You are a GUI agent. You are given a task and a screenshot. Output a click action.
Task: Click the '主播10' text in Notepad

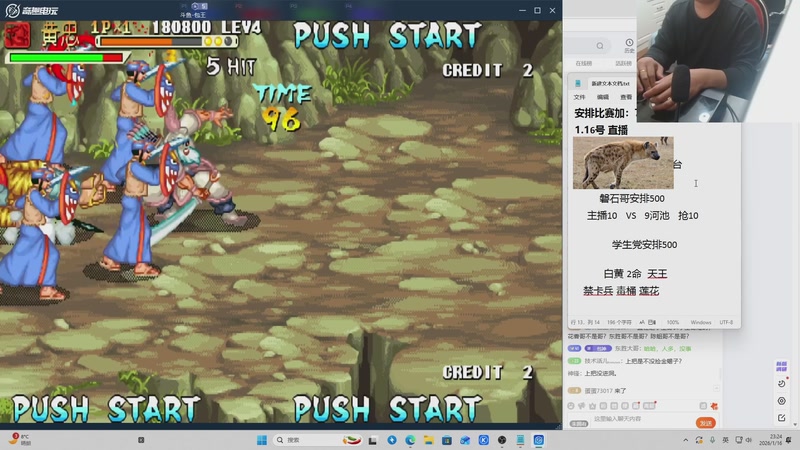pyautogui.click(x=602, y=216)
